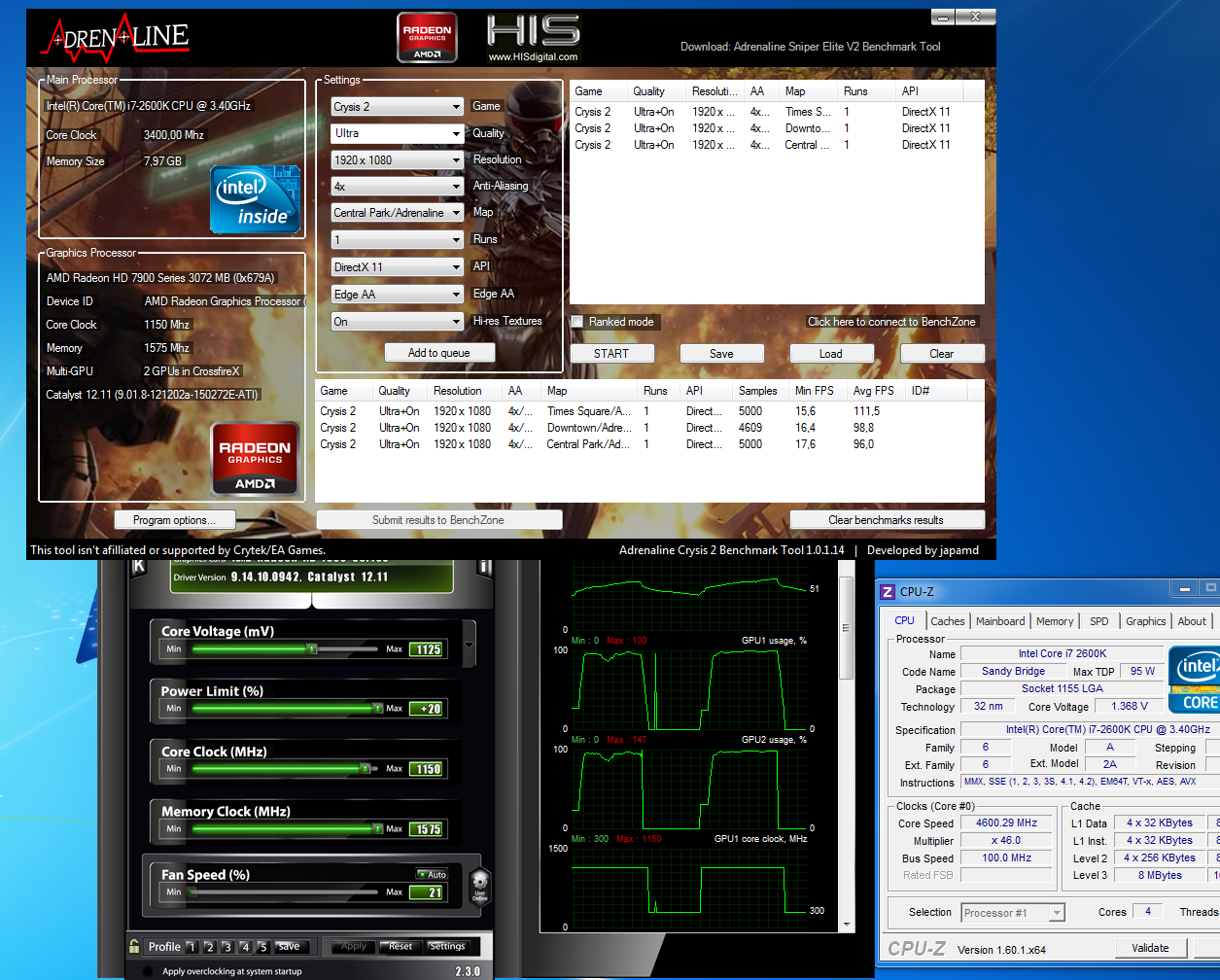Open the Adrenaline Sniper Elite V2 download link
Screen dimensions: 1220x980
[x=811, y=47]
